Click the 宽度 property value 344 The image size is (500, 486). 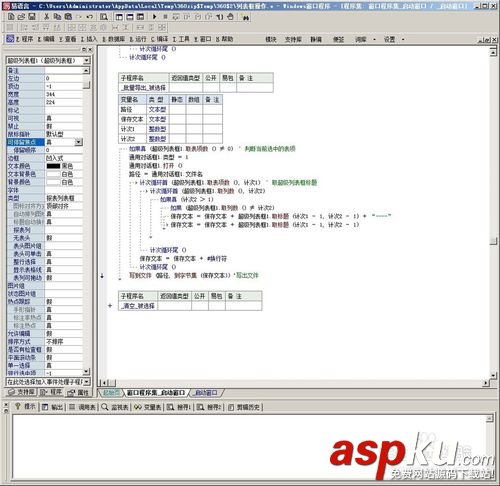click(64, 94)
